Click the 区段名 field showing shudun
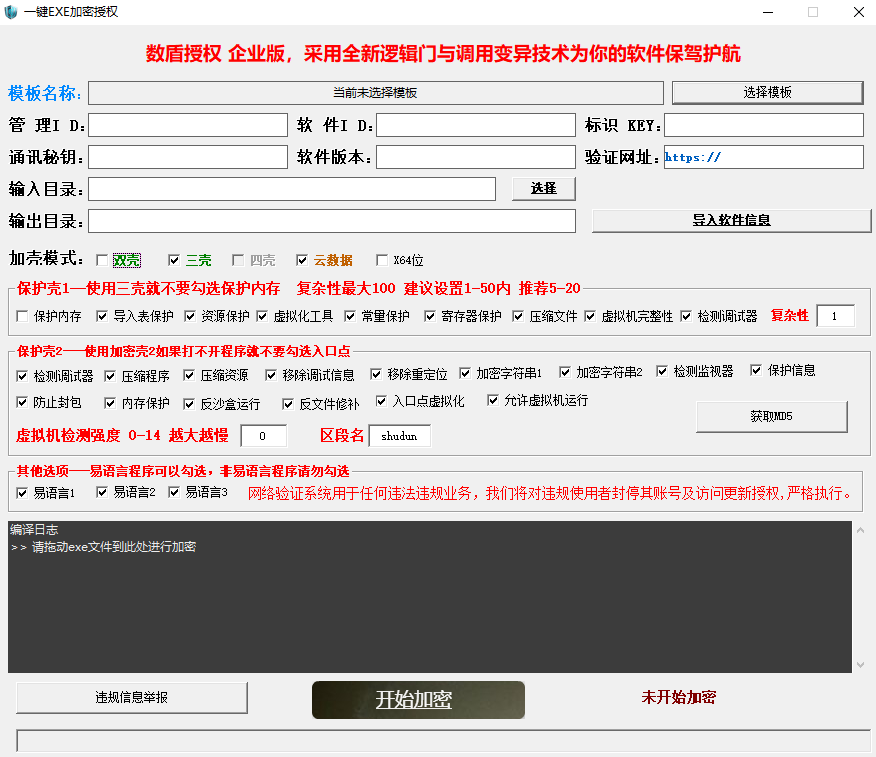Viewport: 876px width, 757px height. point(399,436)
